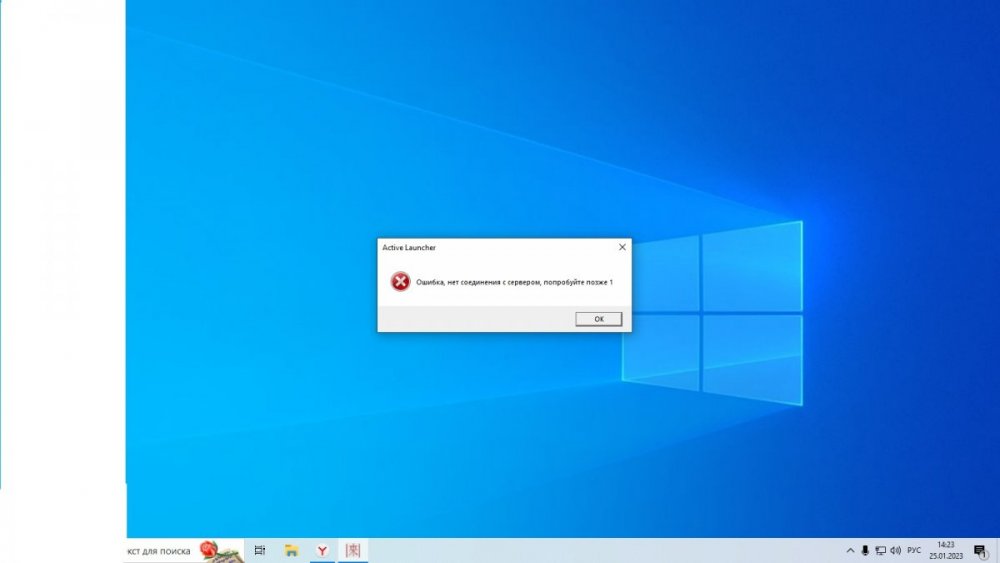Image resolution: width=1000 pixels, height=563 pixels.
Task: Switch to the red launcher app on the taskbar
Action: (x=353, y=550)
